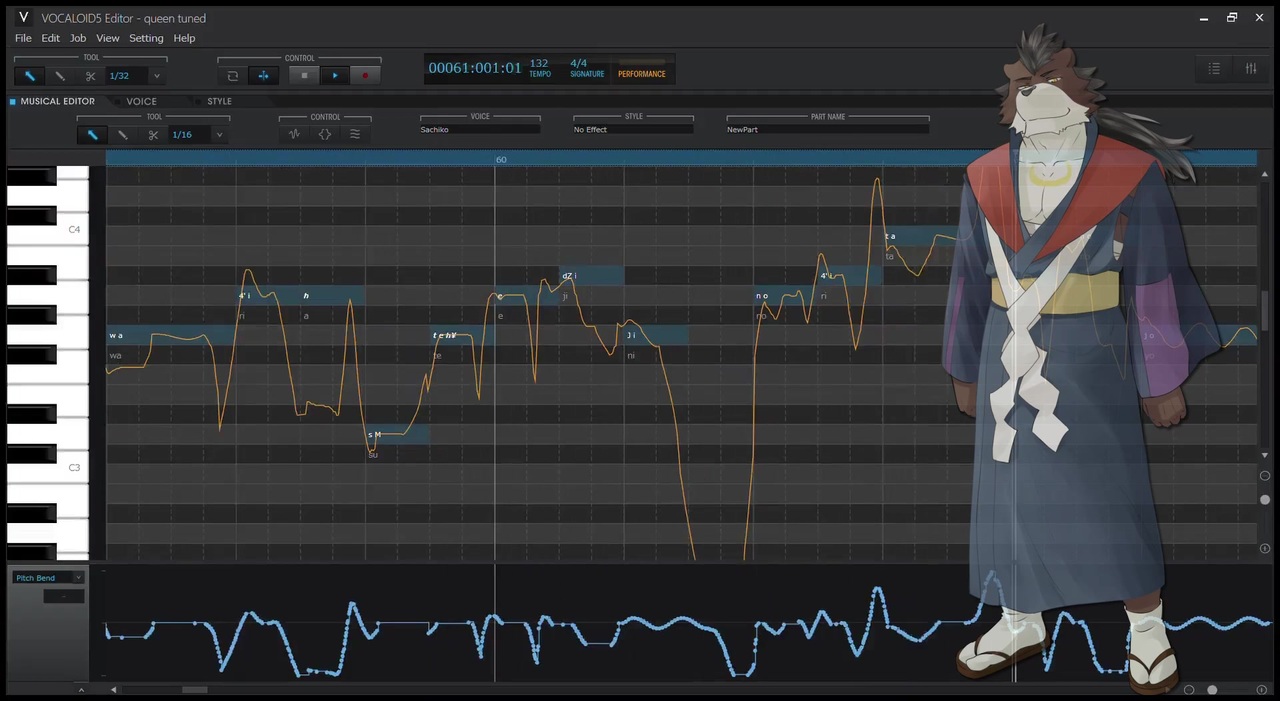1280x701 pixels.
Task: Click the red record button
Action: click(x=365, y=76)
